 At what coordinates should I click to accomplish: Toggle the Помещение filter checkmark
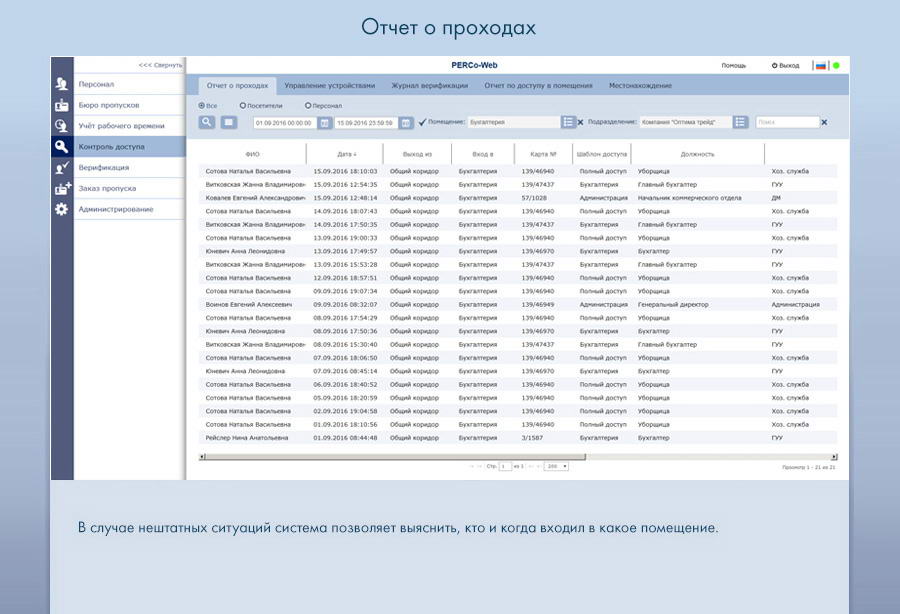click(422, 122)
